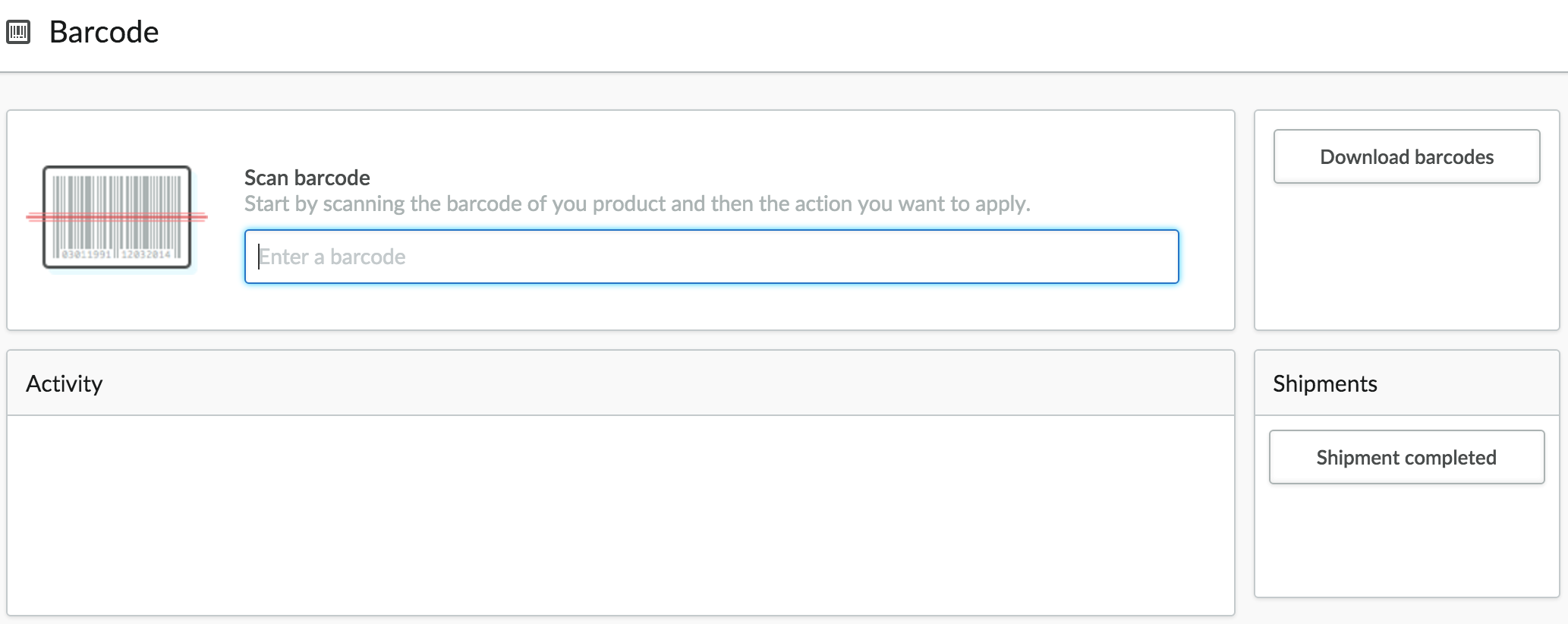Click the blank header bar beside Barcode title
The width and height of the screenshot is (1568, 624).
coord(858,35)
